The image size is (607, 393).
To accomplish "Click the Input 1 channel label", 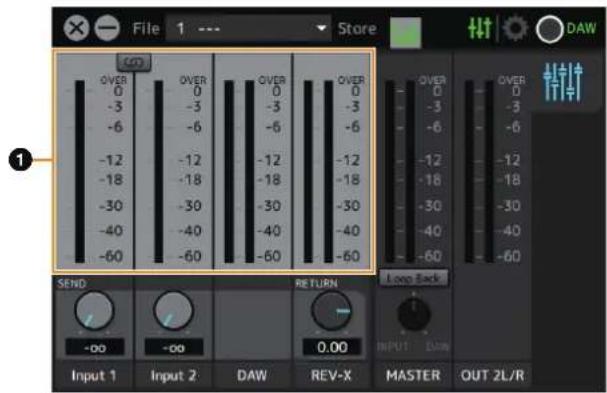I will (94, 375).
